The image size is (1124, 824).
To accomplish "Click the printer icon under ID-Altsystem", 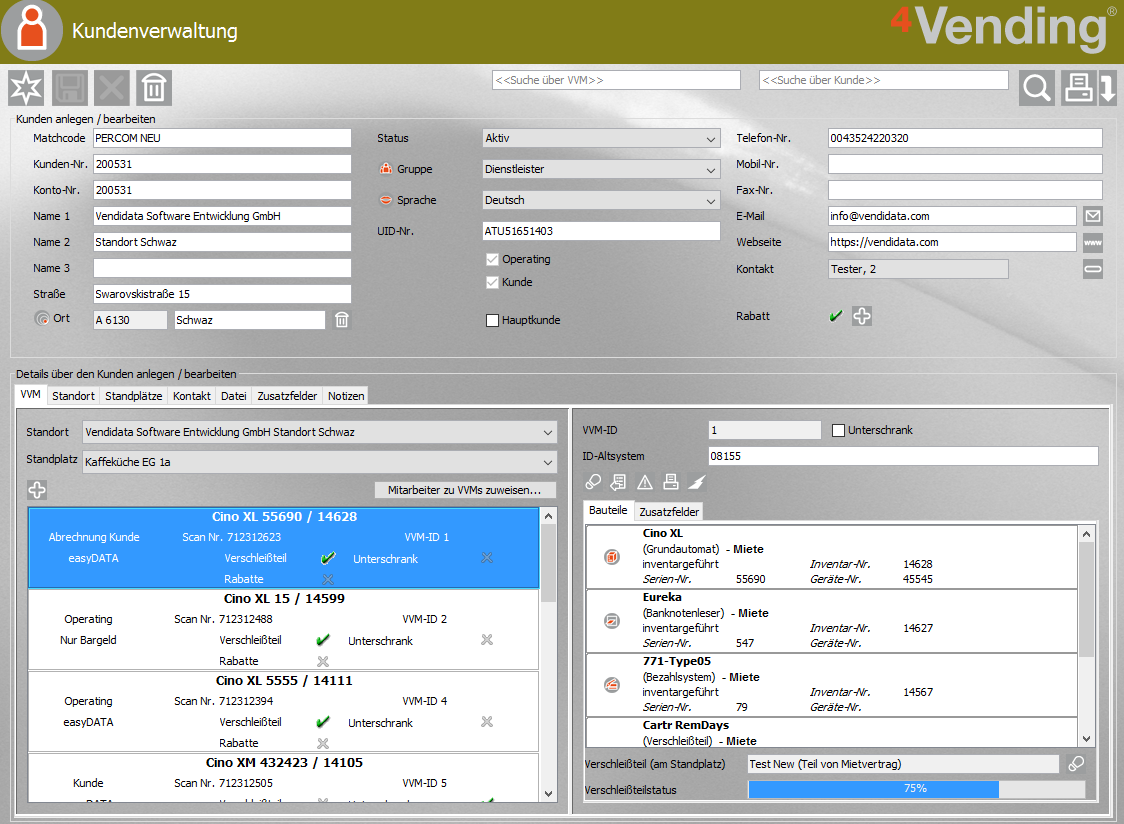I will 670,483.
